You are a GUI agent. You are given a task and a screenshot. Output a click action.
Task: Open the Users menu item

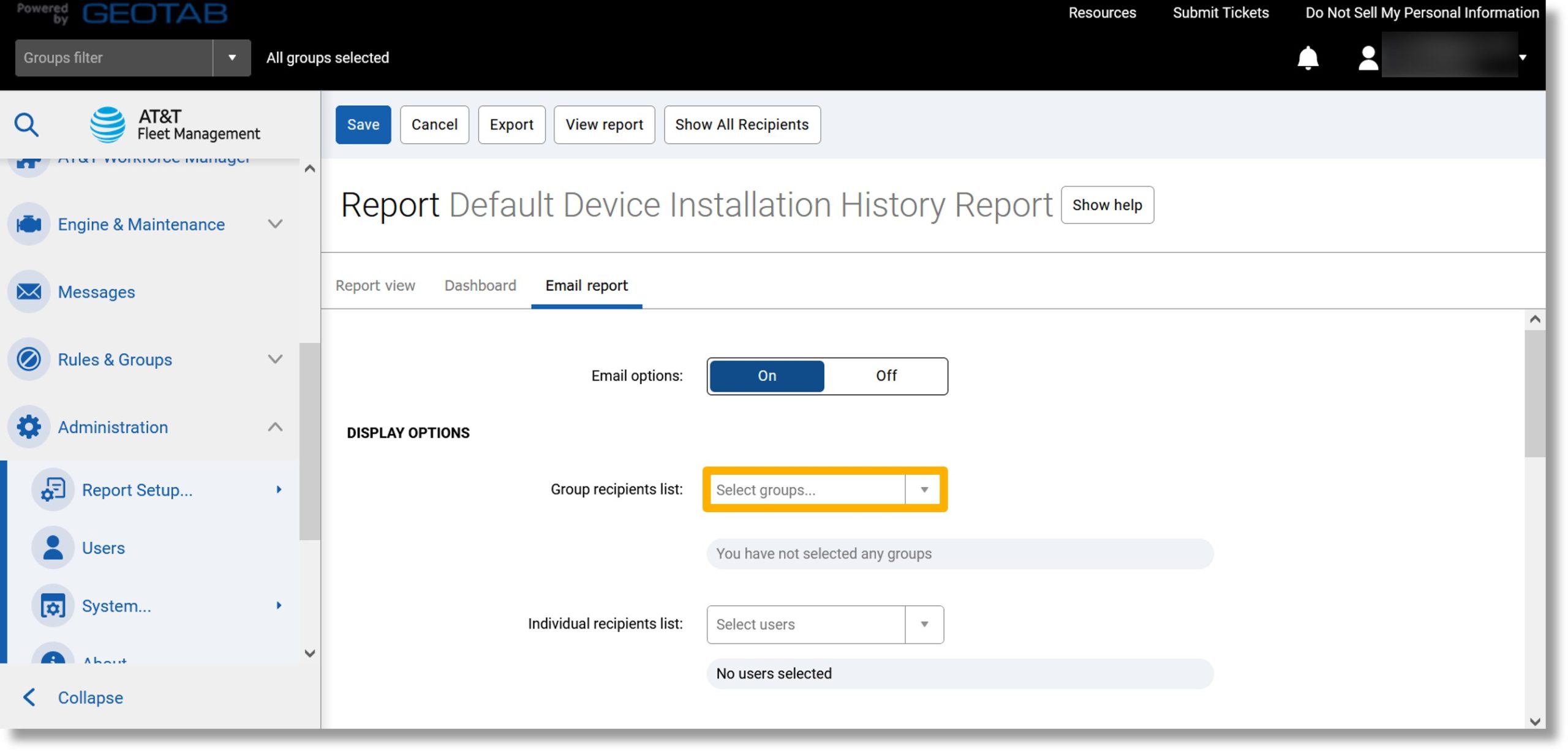click(x=103, y=547)
